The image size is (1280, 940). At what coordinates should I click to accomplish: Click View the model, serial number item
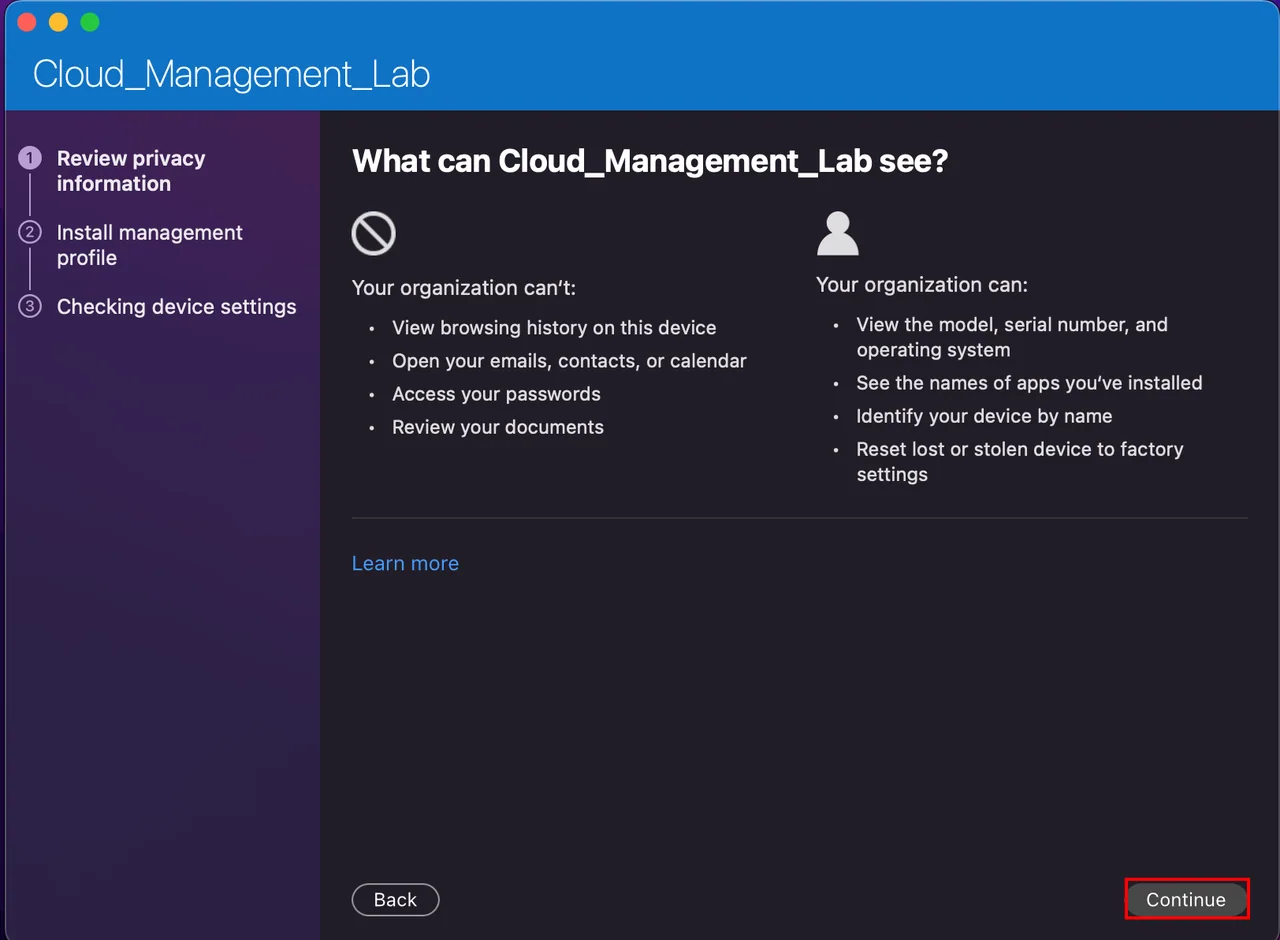[x=1012, y=337]
